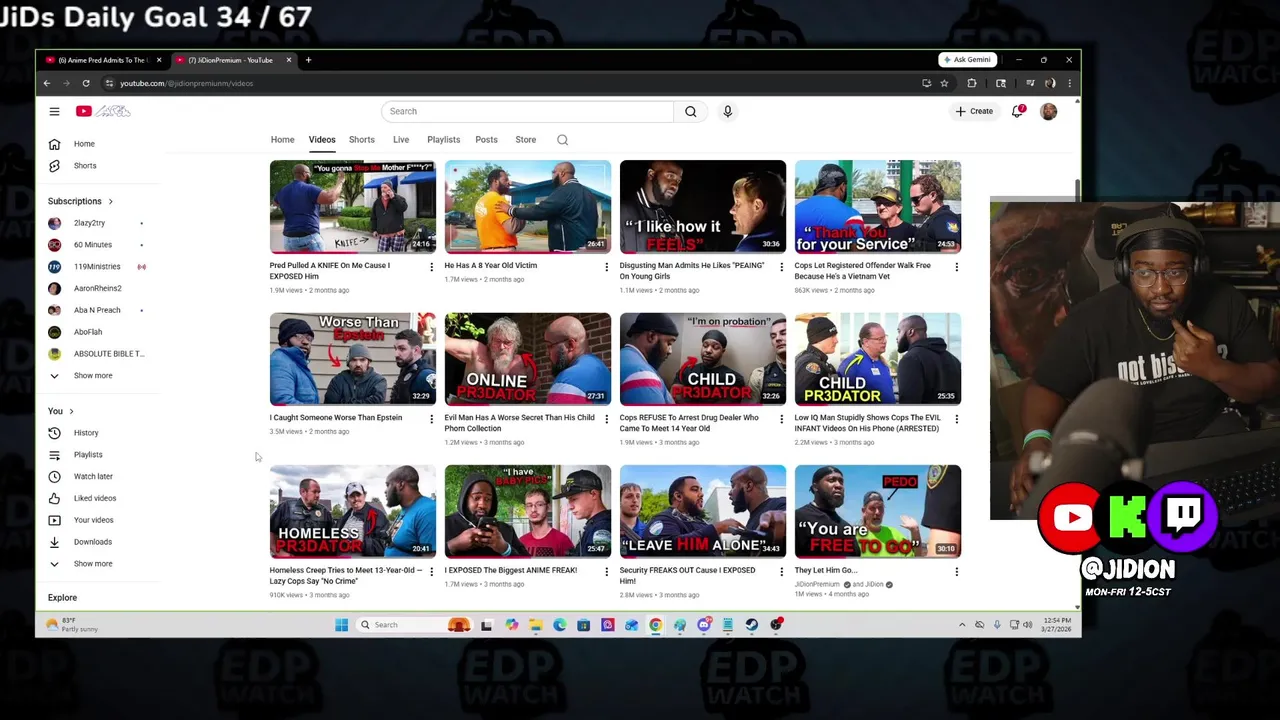Click the Create button
The width and height of the screenshot is (1280, 720).
(x=974, y=111)
